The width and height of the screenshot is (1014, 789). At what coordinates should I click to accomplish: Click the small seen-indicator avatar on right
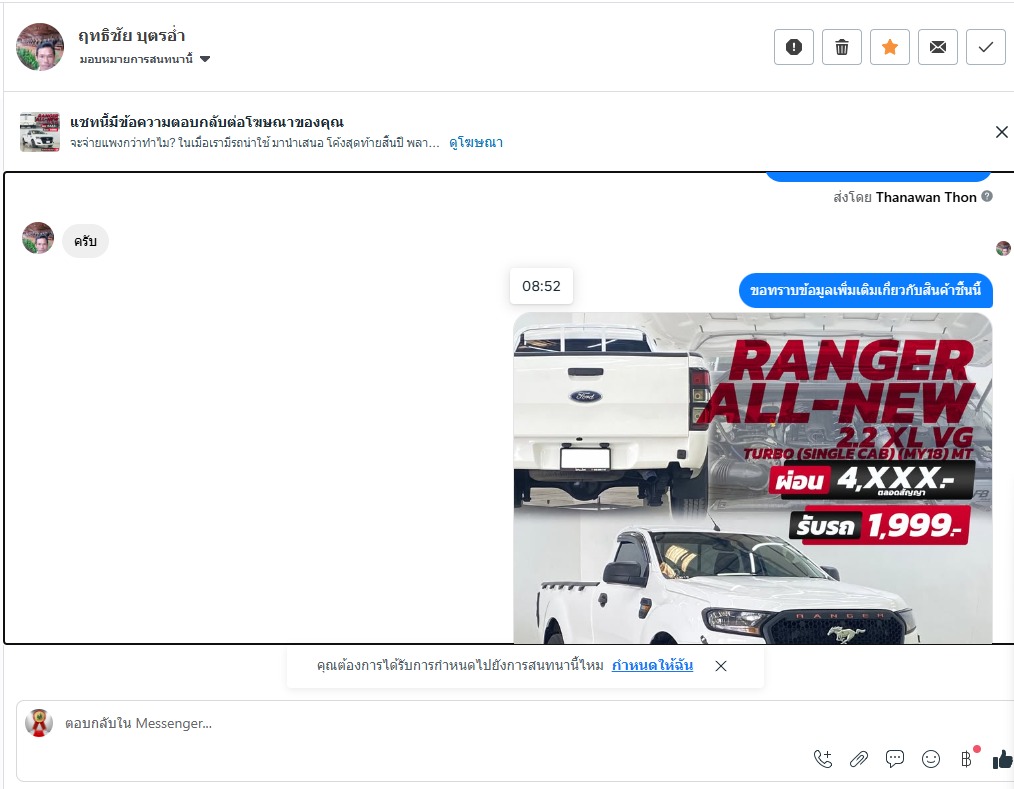click(1003, 248)
